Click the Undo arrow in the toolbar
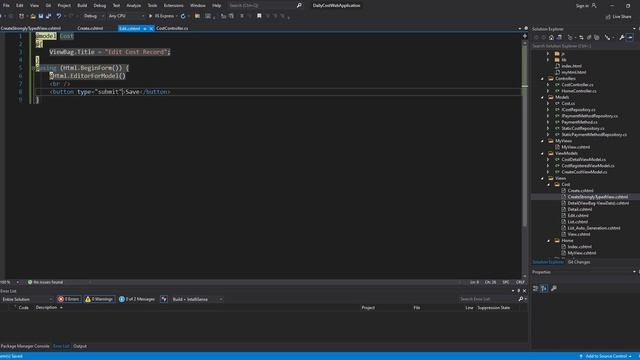The width and height of the screenshot is (640, 360). coord(59,16)
